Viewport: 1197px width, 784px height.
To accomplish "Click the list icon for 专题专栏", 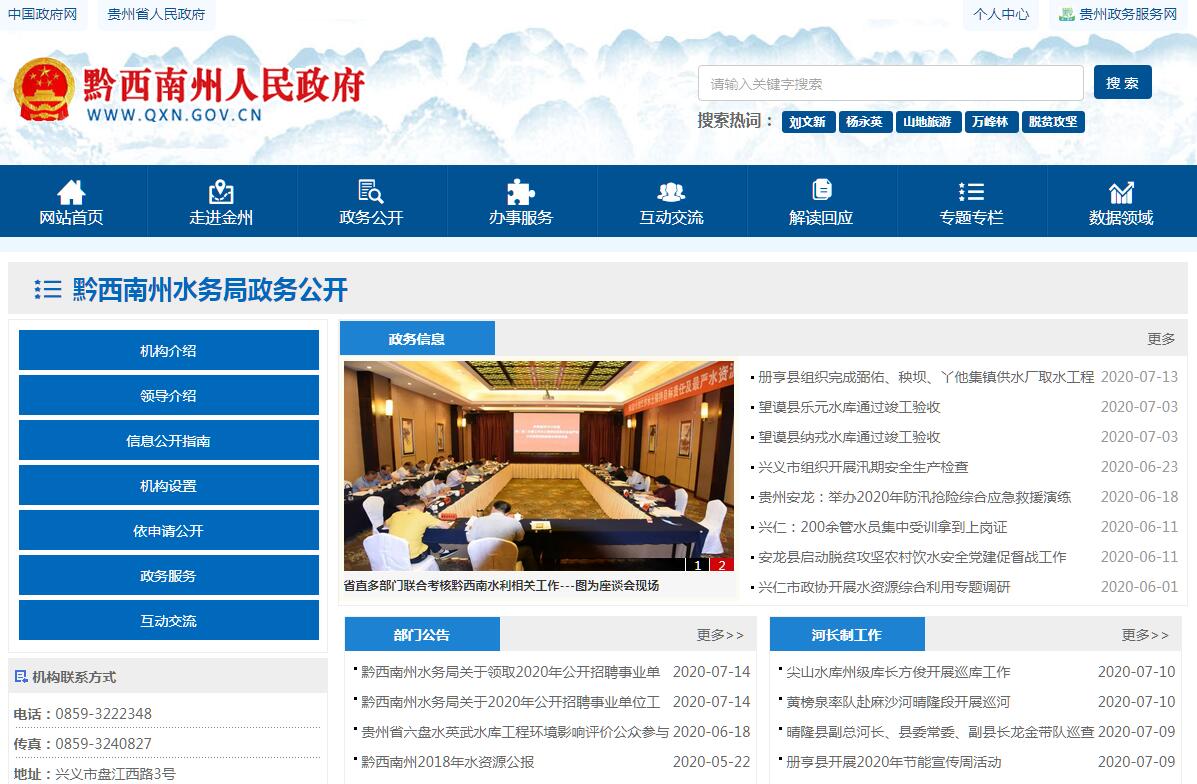I will coord(971,192).
